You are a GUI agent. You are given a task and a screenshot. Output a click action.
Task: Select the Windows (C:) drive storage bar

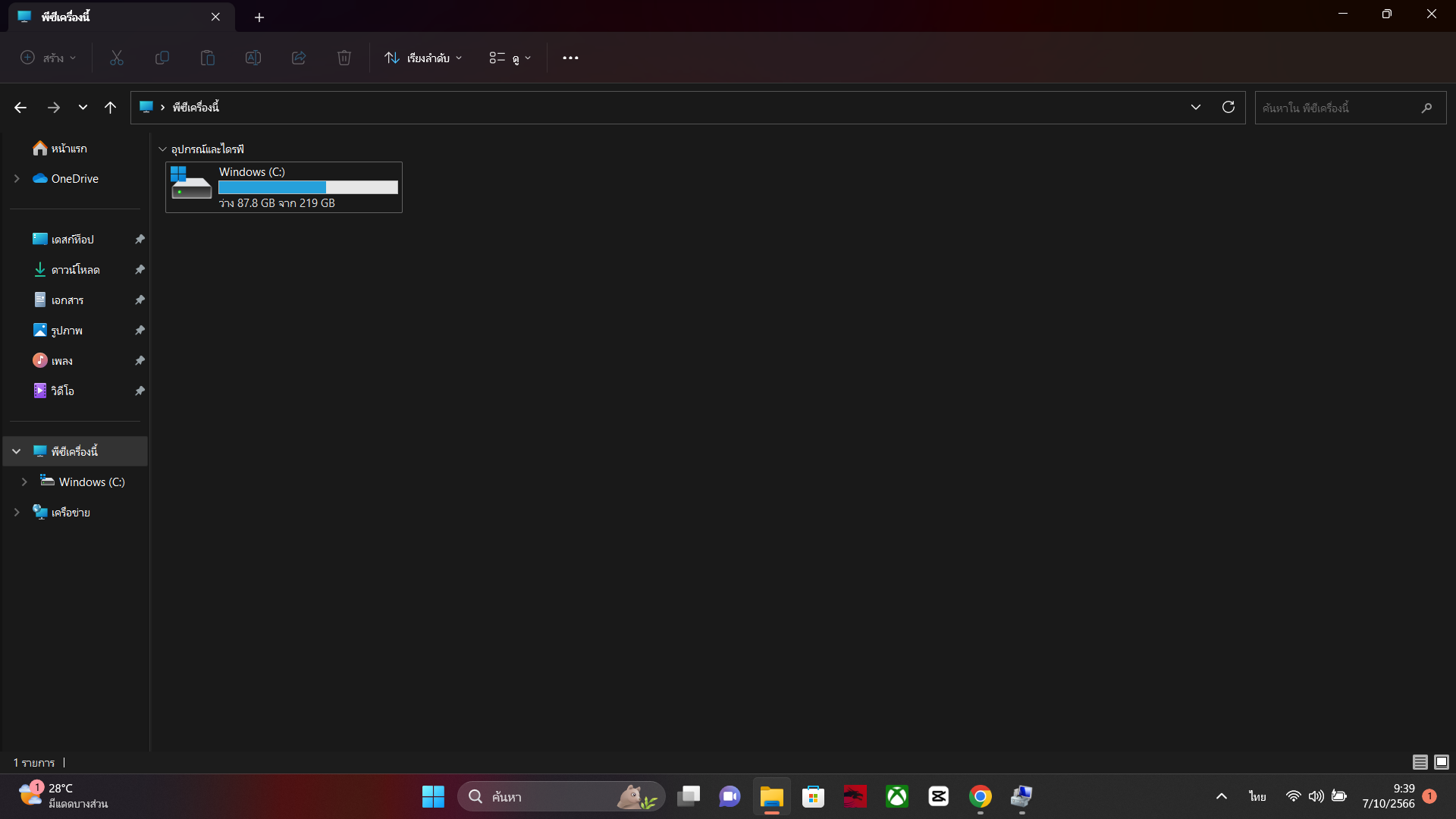pyautogui.click(x=308, y=187)
